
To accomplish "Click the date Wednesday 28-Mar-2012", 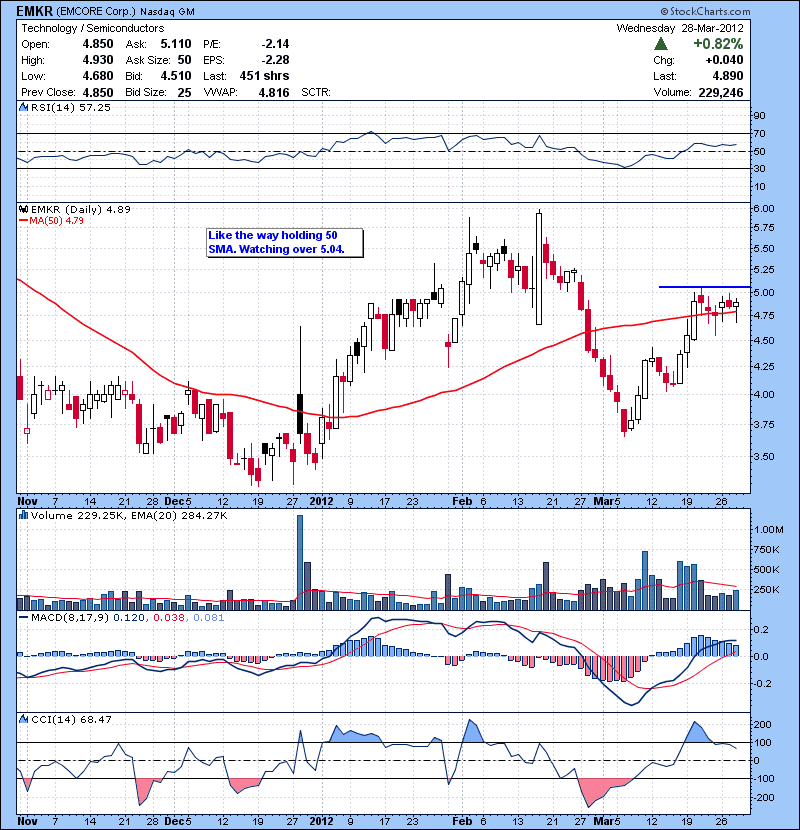I will 680,28.
